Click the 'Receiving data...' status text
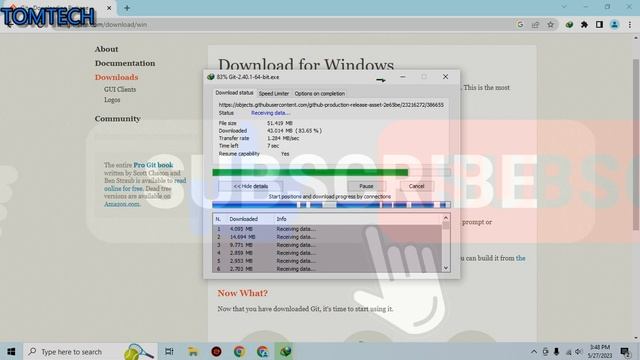The image size is (640, 360). tap(270, 113)
